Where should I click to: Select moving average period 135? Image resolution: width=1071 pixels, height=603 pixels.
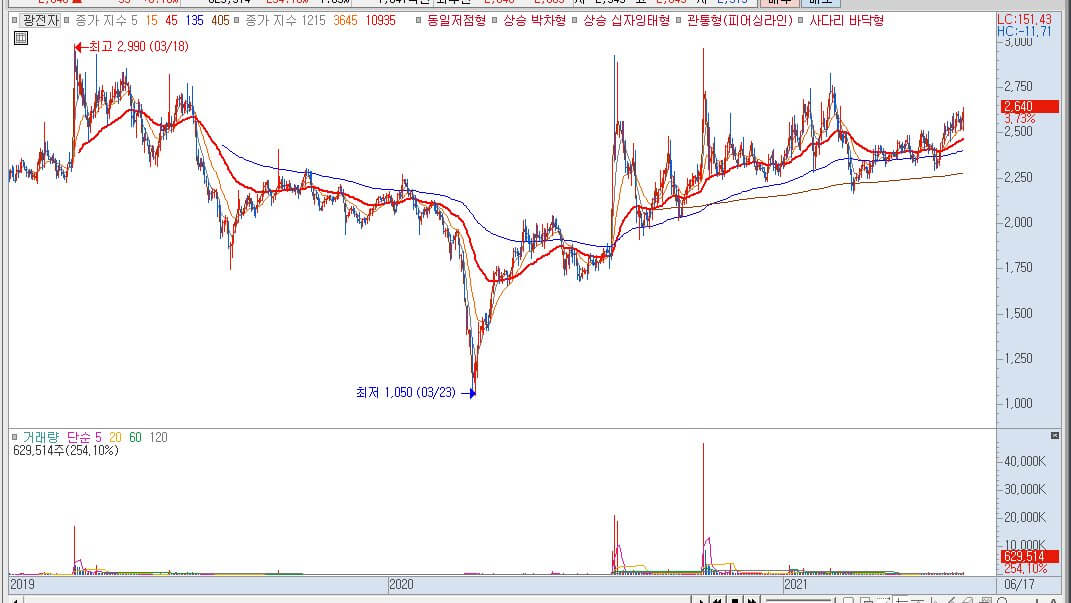click(x=195, y=20)
